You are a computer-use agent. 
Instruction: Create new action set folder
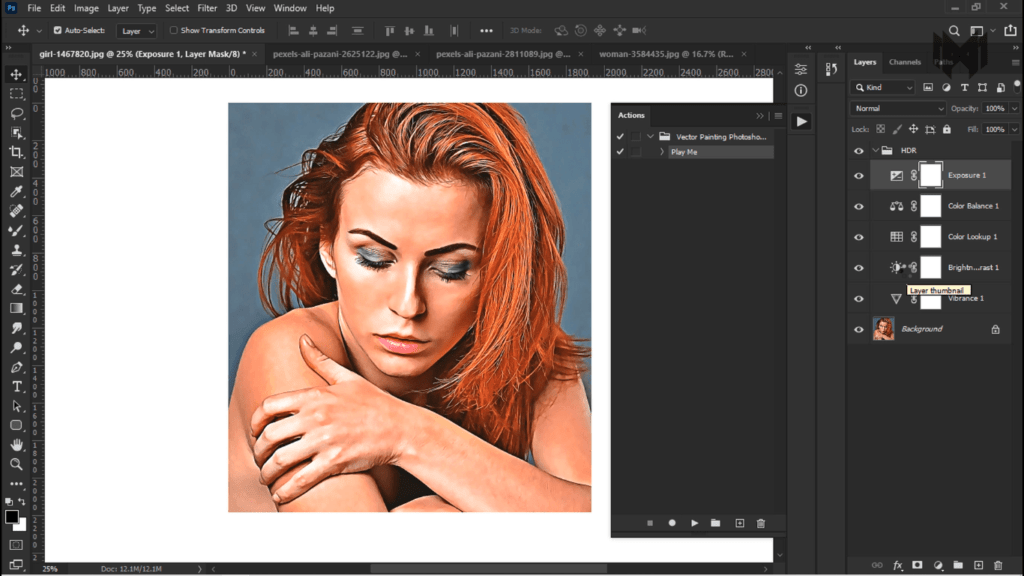(716, 523)
